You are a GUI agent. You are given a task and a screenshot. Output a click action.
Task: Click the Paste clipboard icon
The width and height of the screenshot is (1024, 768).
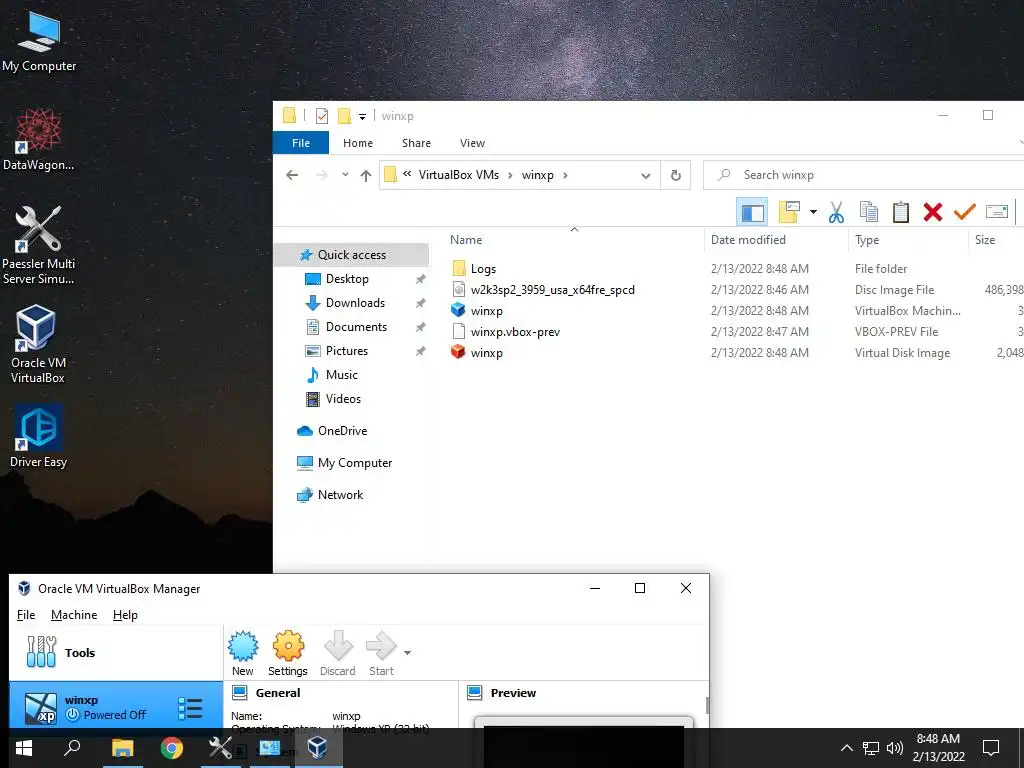coord(901,212)
